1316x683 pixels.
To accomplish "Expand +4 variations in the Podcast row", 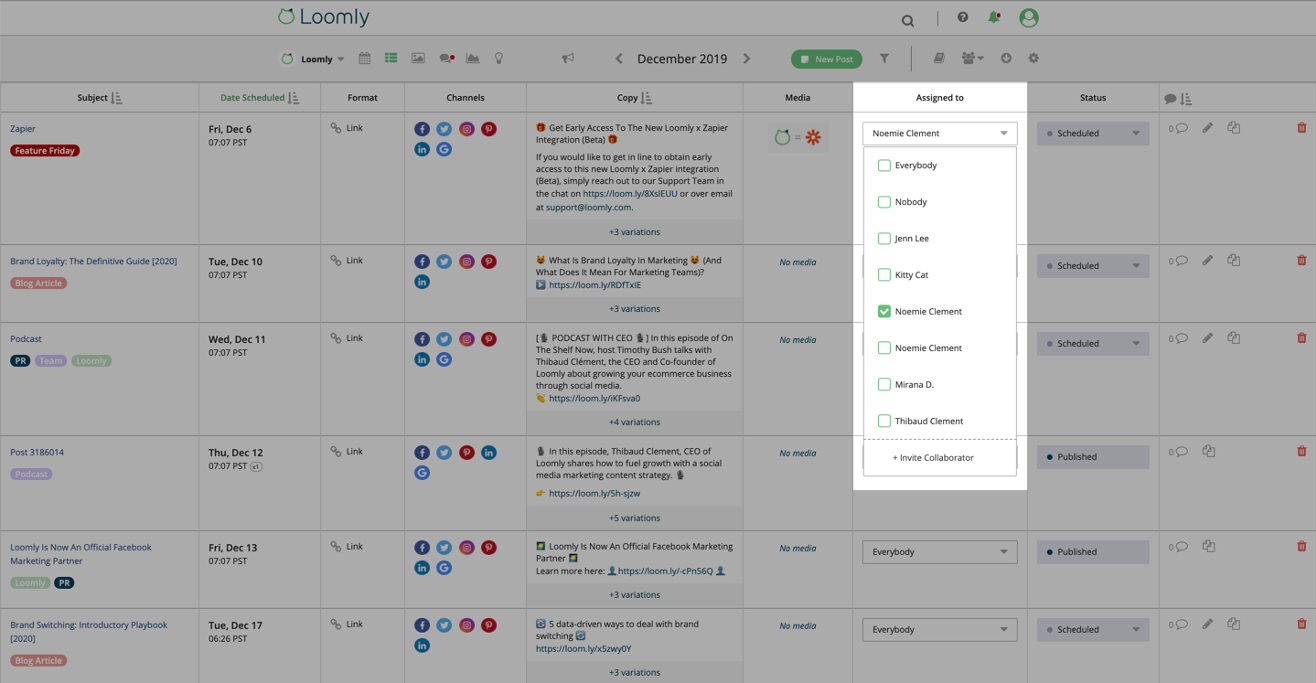I will 635,422.
